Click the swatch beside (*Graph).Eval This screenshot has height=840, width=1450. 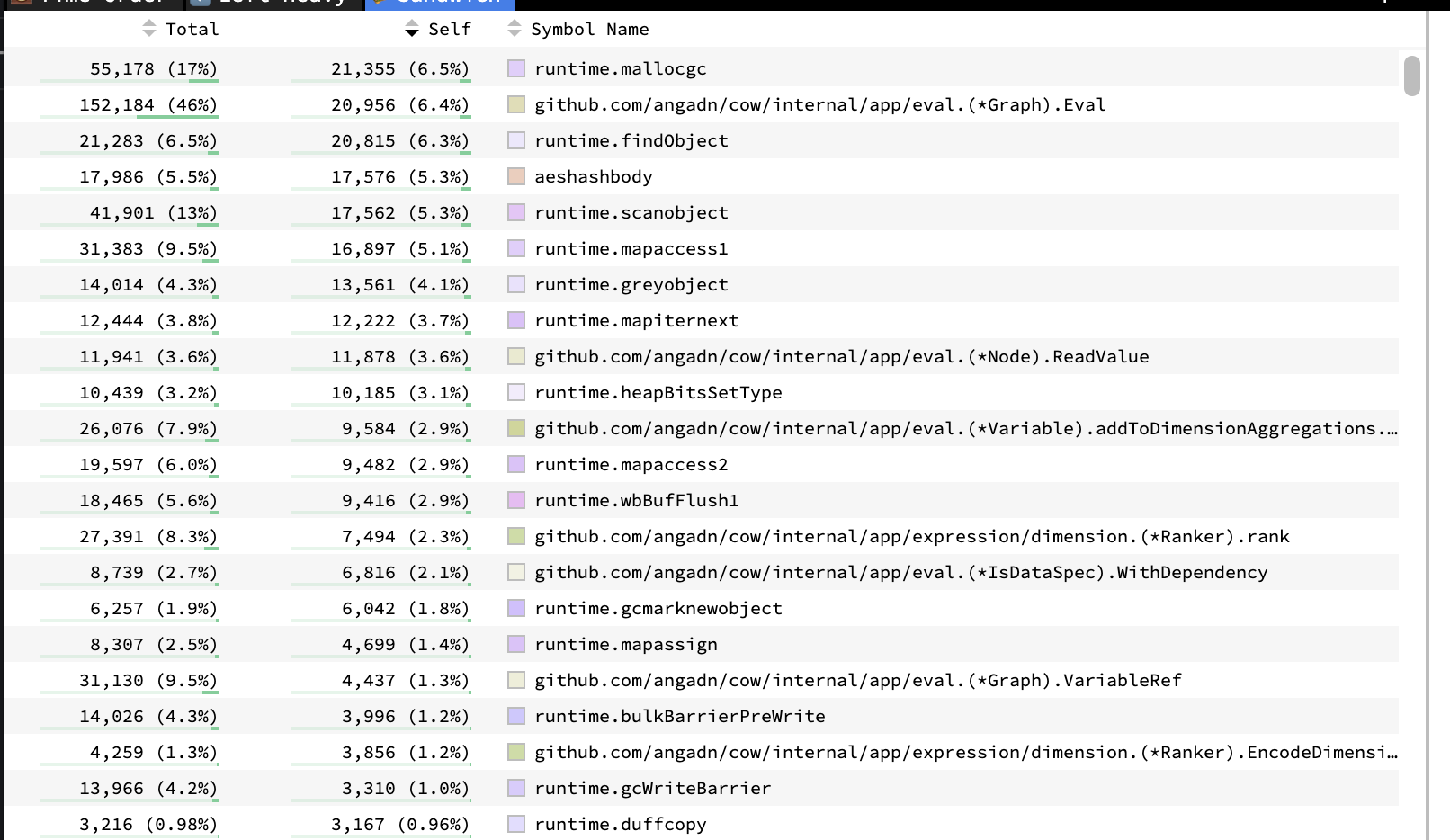click(516, 104)
